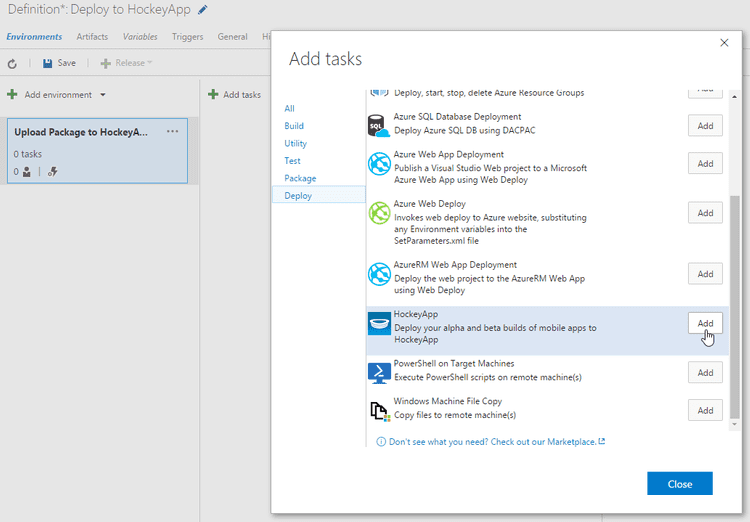Select the Test task category

coord(292,161)
